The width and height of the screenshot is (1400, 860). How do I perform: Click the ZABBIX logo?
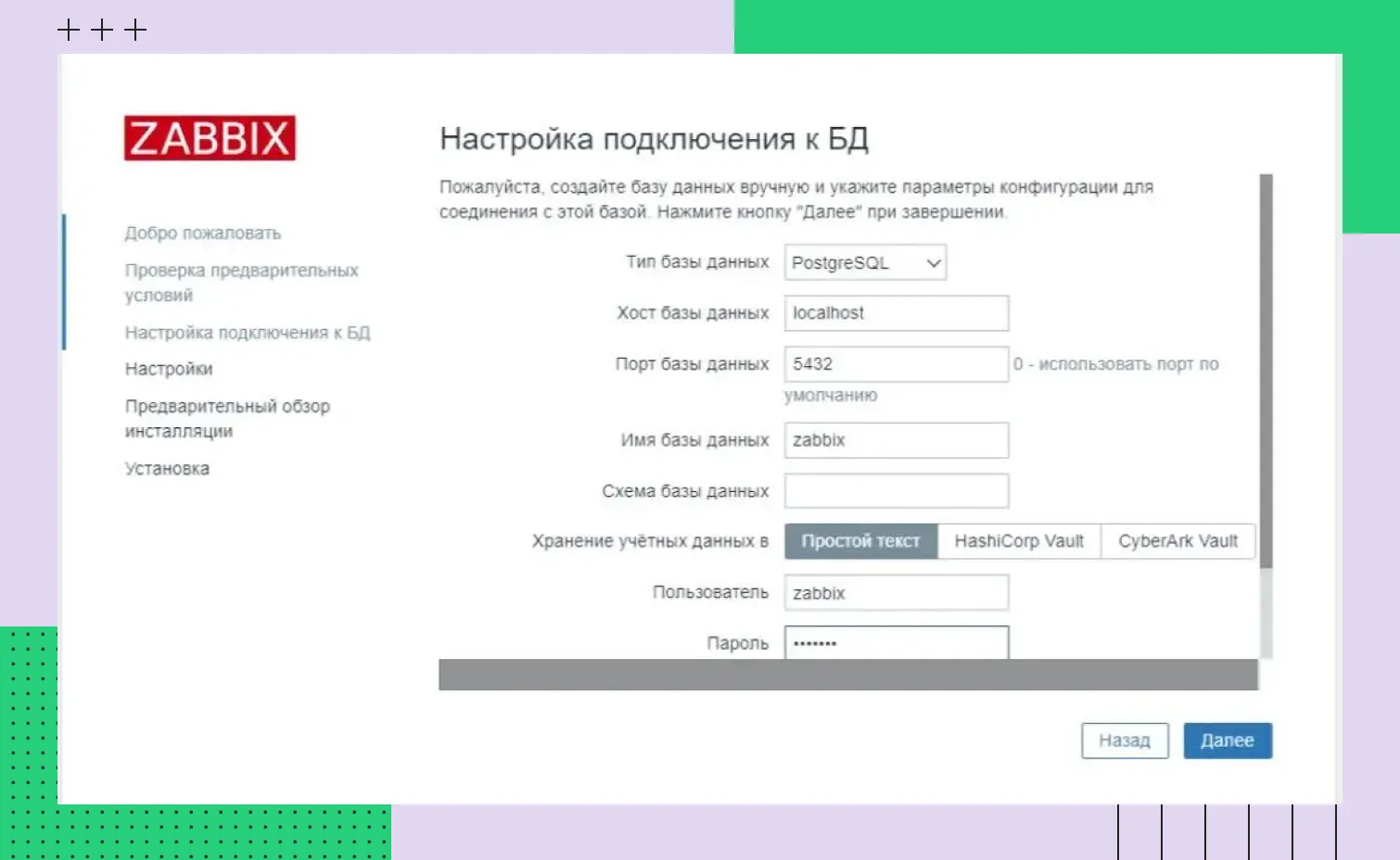coord(210,137)
